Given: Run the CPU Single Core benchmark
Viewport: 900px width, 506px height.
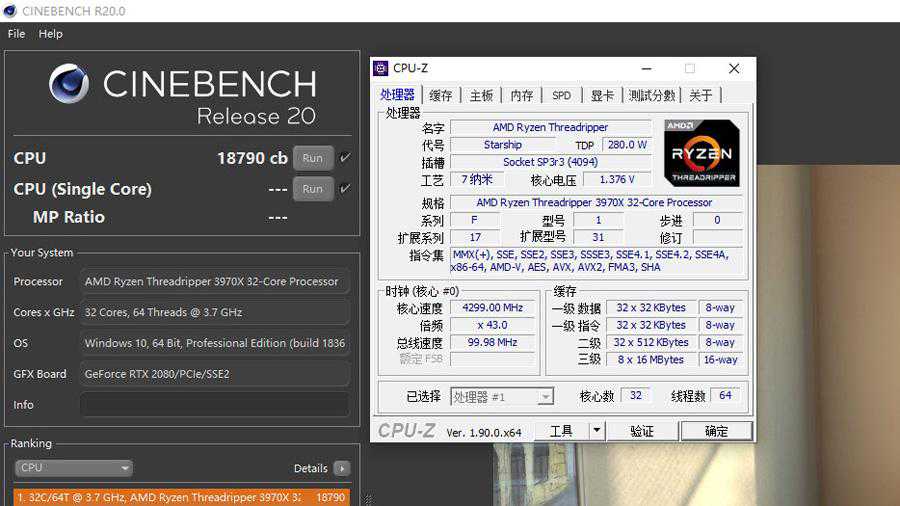Looking at the screenshot, I should pos(313,189).
